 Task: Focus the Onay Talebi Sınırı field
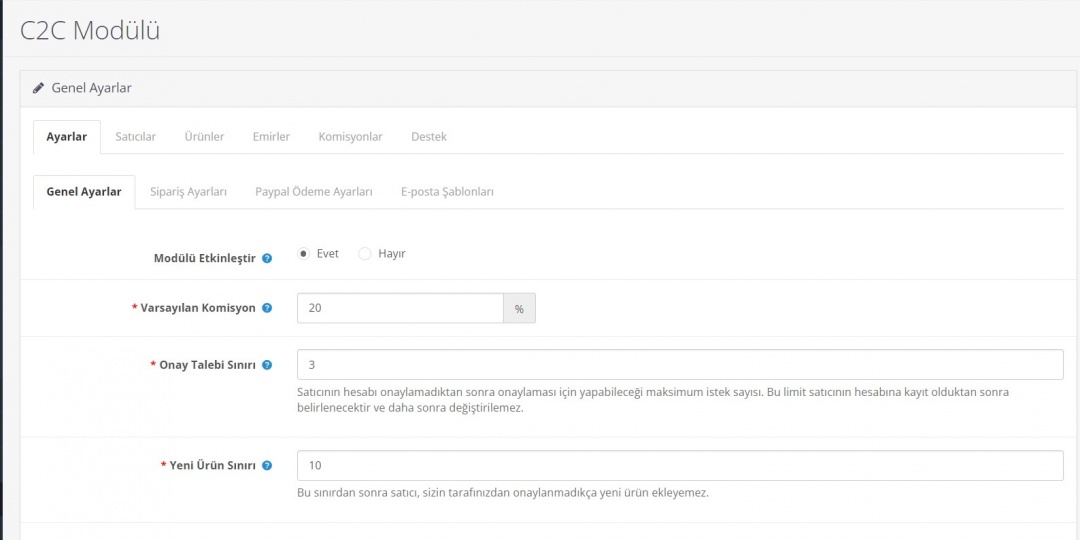pos(679,365)
